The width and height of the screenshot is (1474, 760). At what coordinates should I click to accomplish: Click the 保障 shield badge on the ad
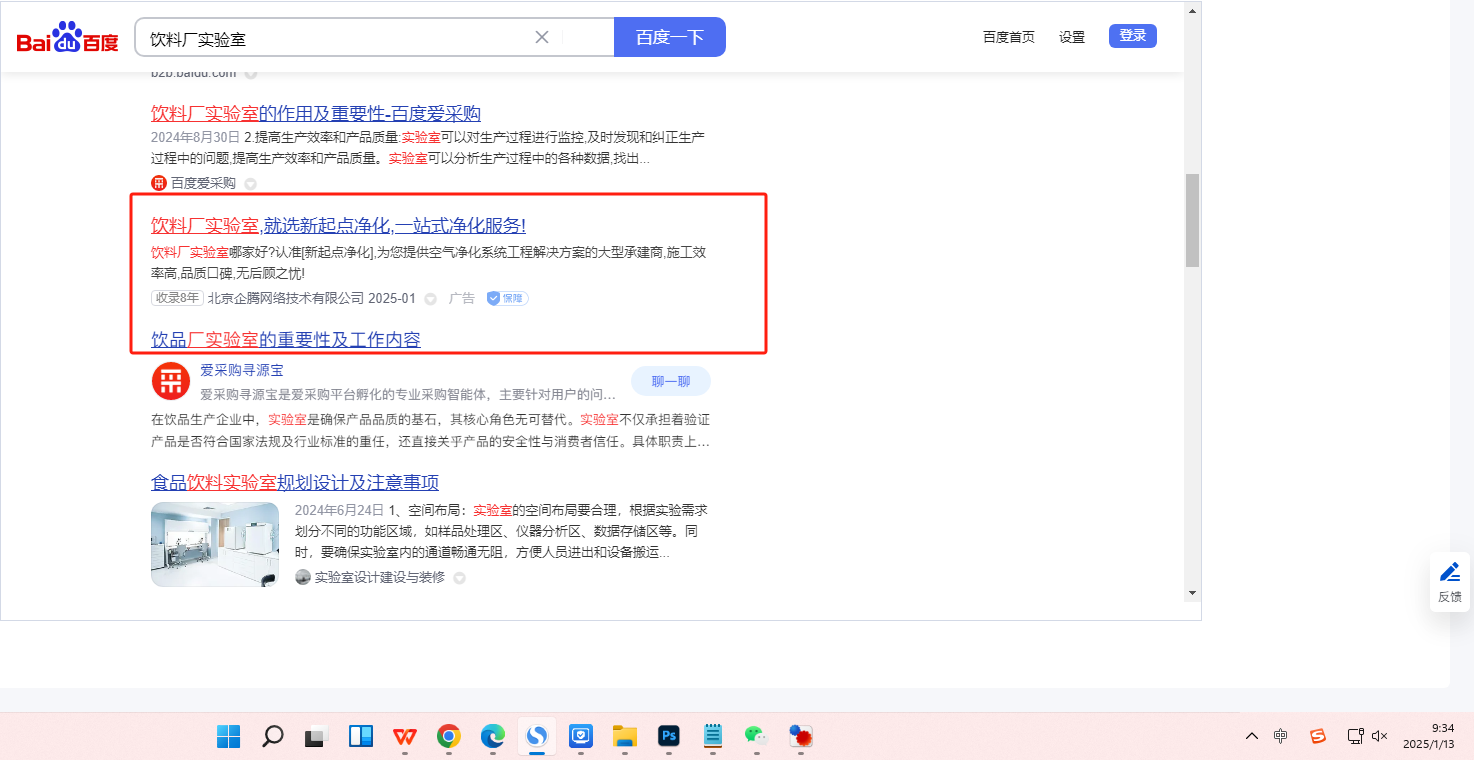pos(507,298)
